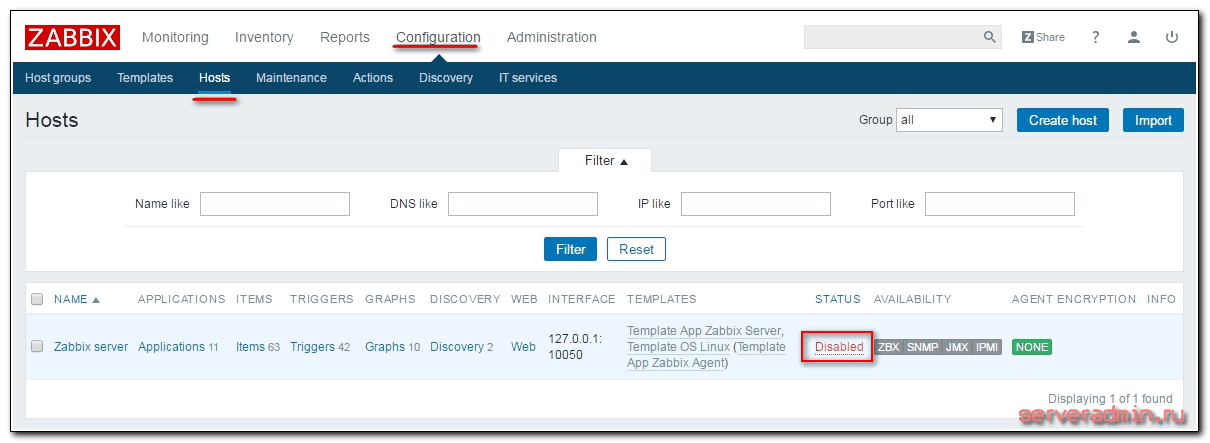Open the Share link with Z icon
The height and width of the screenshot is (443, 1210).
point(1043,37)
